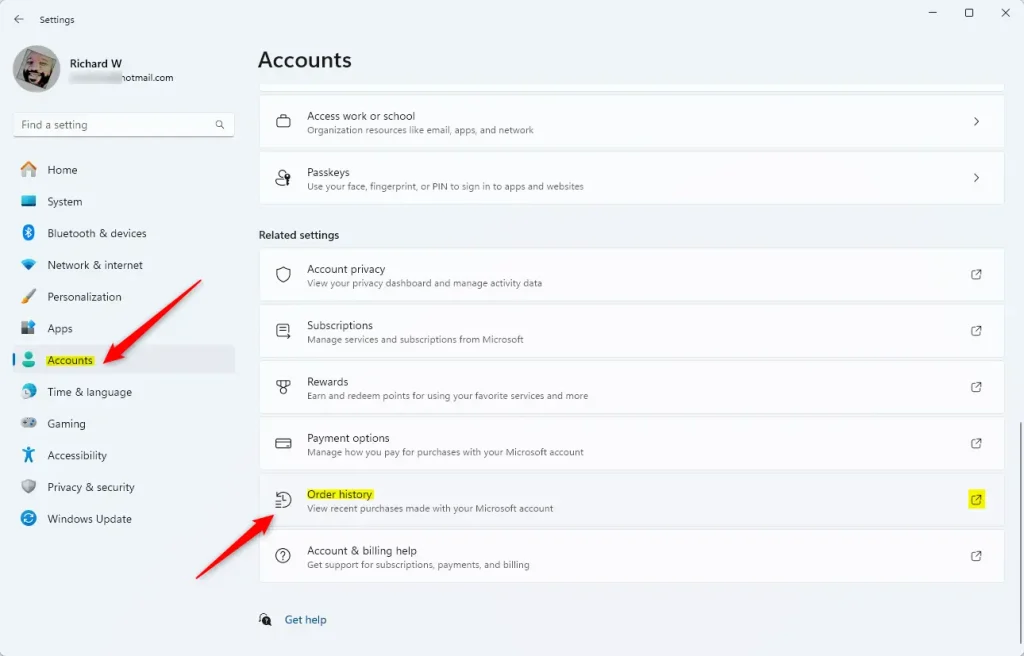
Task: Open Rewards title
Action: click(327, 382)
